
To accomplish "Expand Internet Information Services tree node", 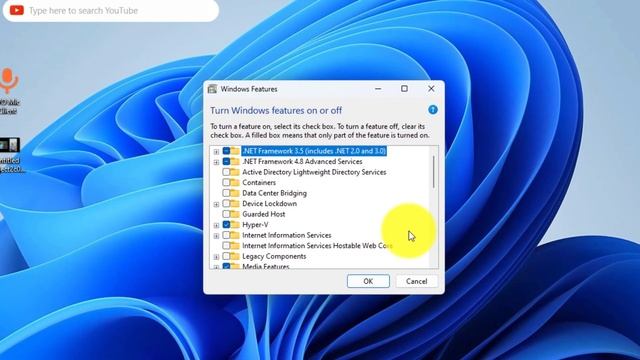I will coord(216,236).
